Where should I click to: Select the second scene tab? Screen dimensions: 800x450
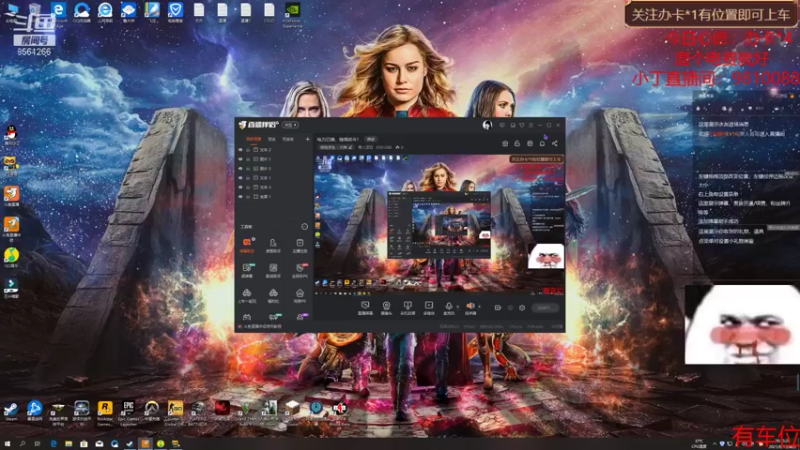(272, 139)
